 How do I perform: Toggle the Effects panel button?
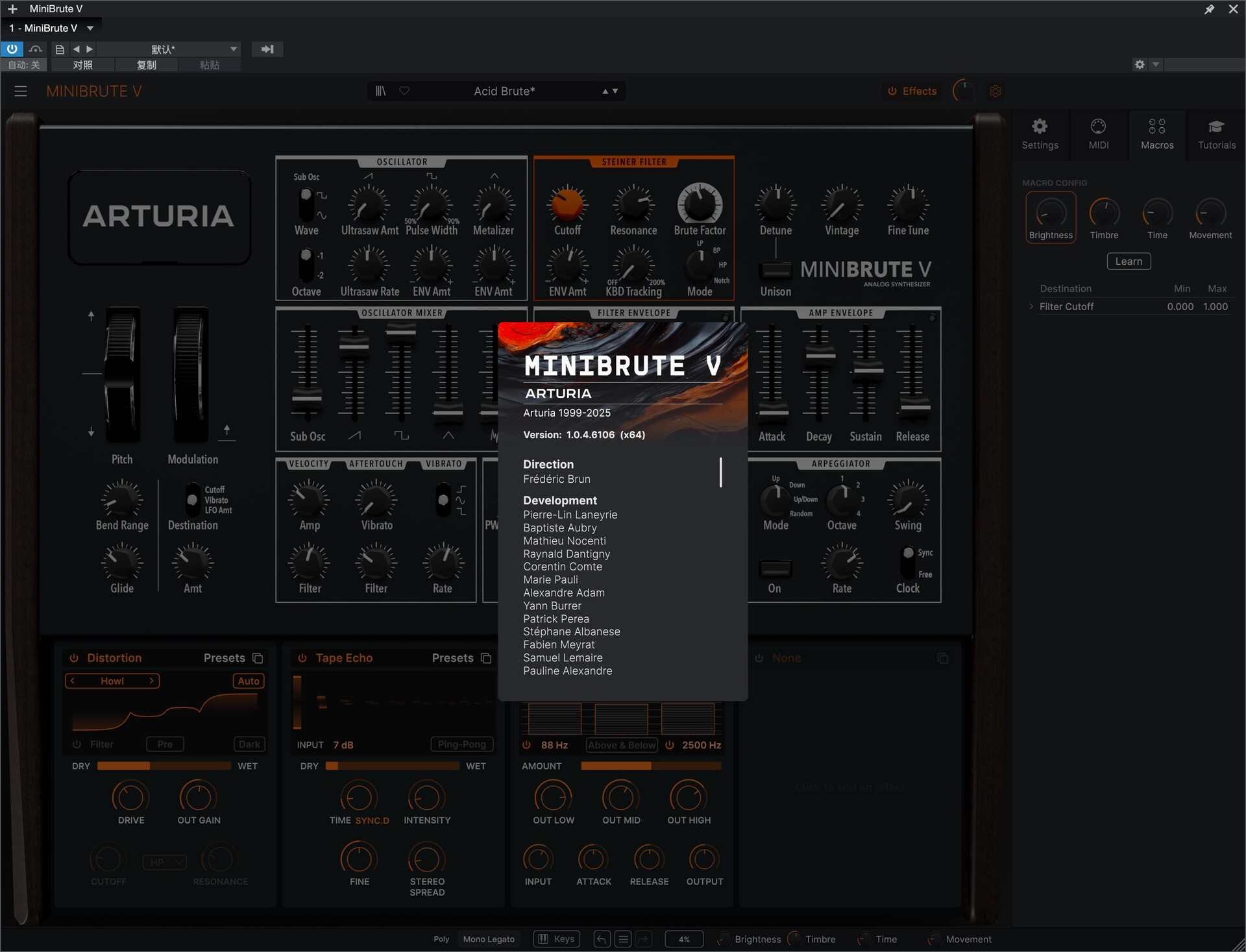[x=912, y=92]
